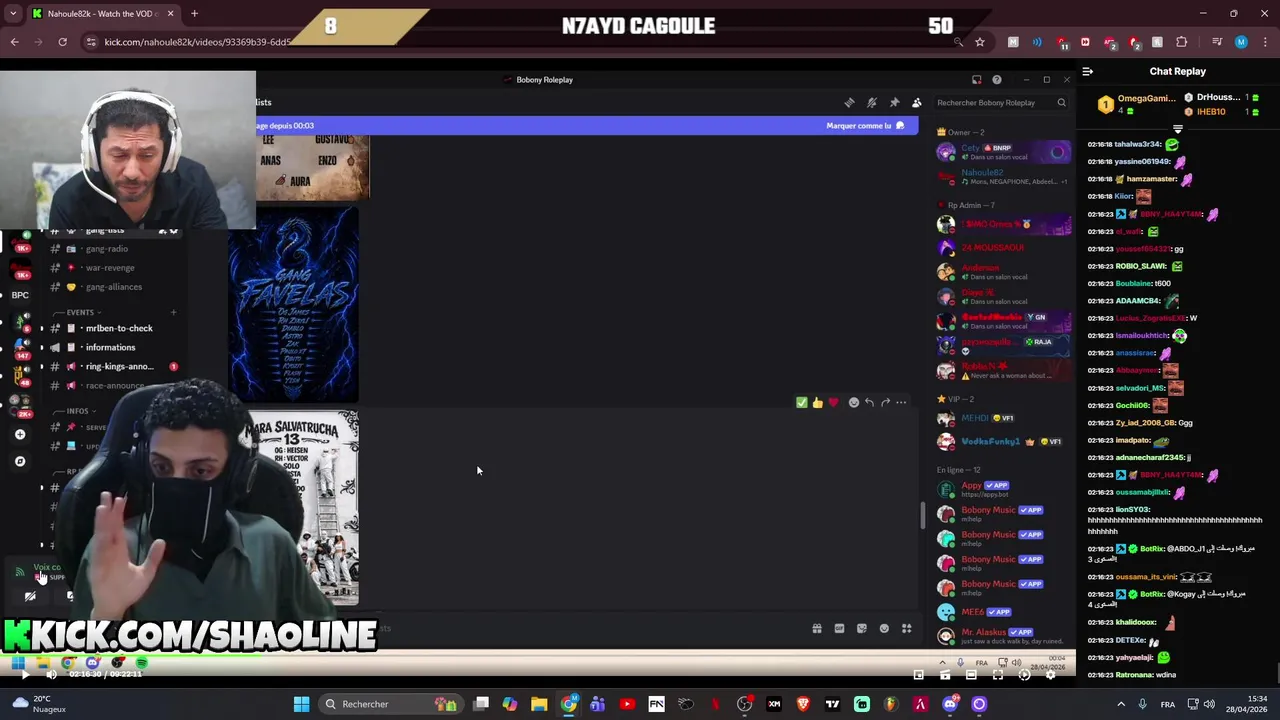Click the Rechercher Bobony Roleplay search field
The width and height of the screenshot is (1280, 720).
pos(1000,102)
